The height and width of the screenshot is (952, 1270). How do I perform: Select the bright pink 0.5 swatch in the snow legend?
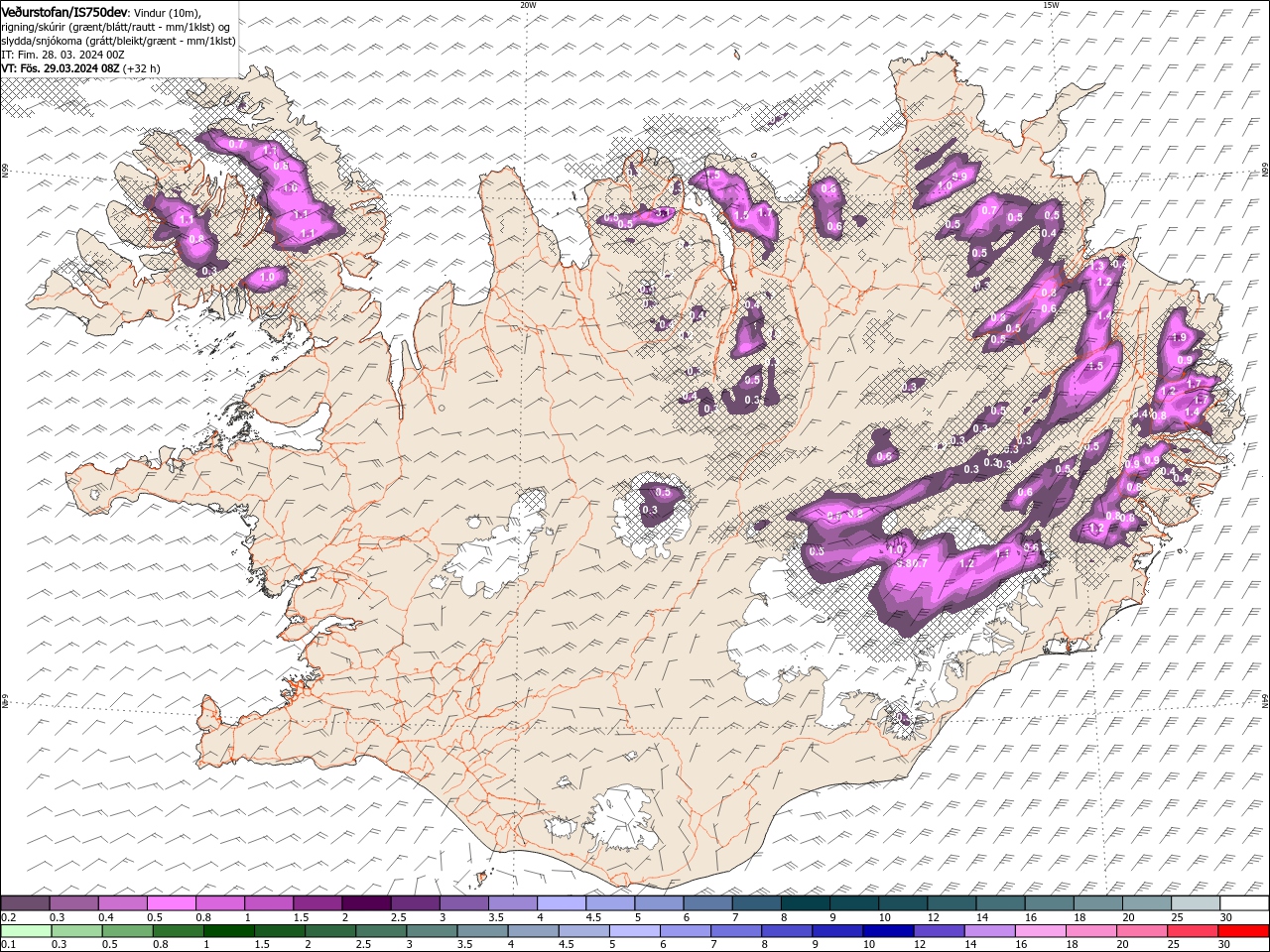click(x=171, y=903)
